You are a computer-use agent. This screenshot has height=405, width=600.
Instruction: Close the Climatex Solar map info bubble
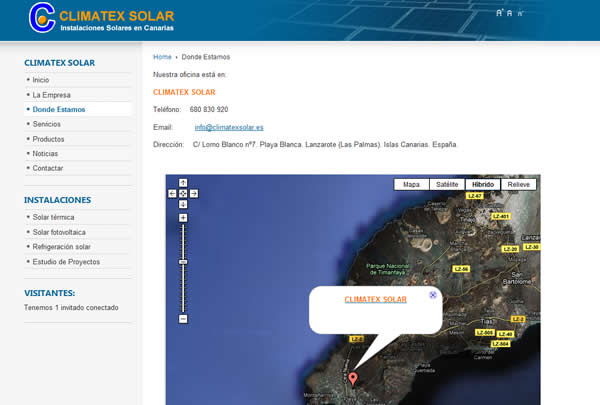click(x=433, y=294)
